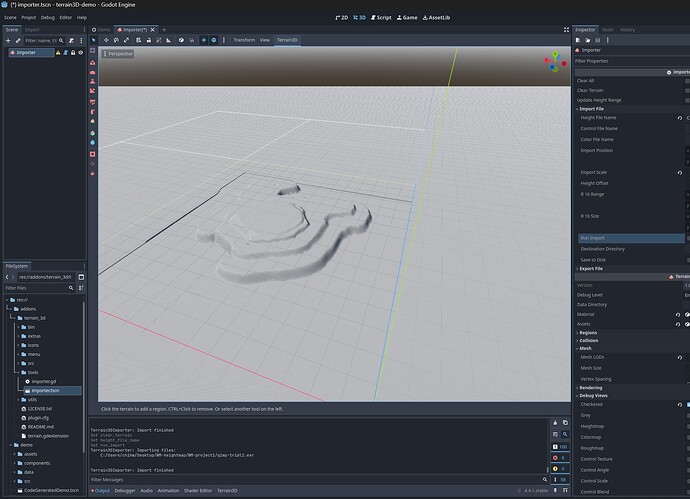Toggle Output search bar visibility
This screenshot has height=499, width=690.
coord(565,434)
